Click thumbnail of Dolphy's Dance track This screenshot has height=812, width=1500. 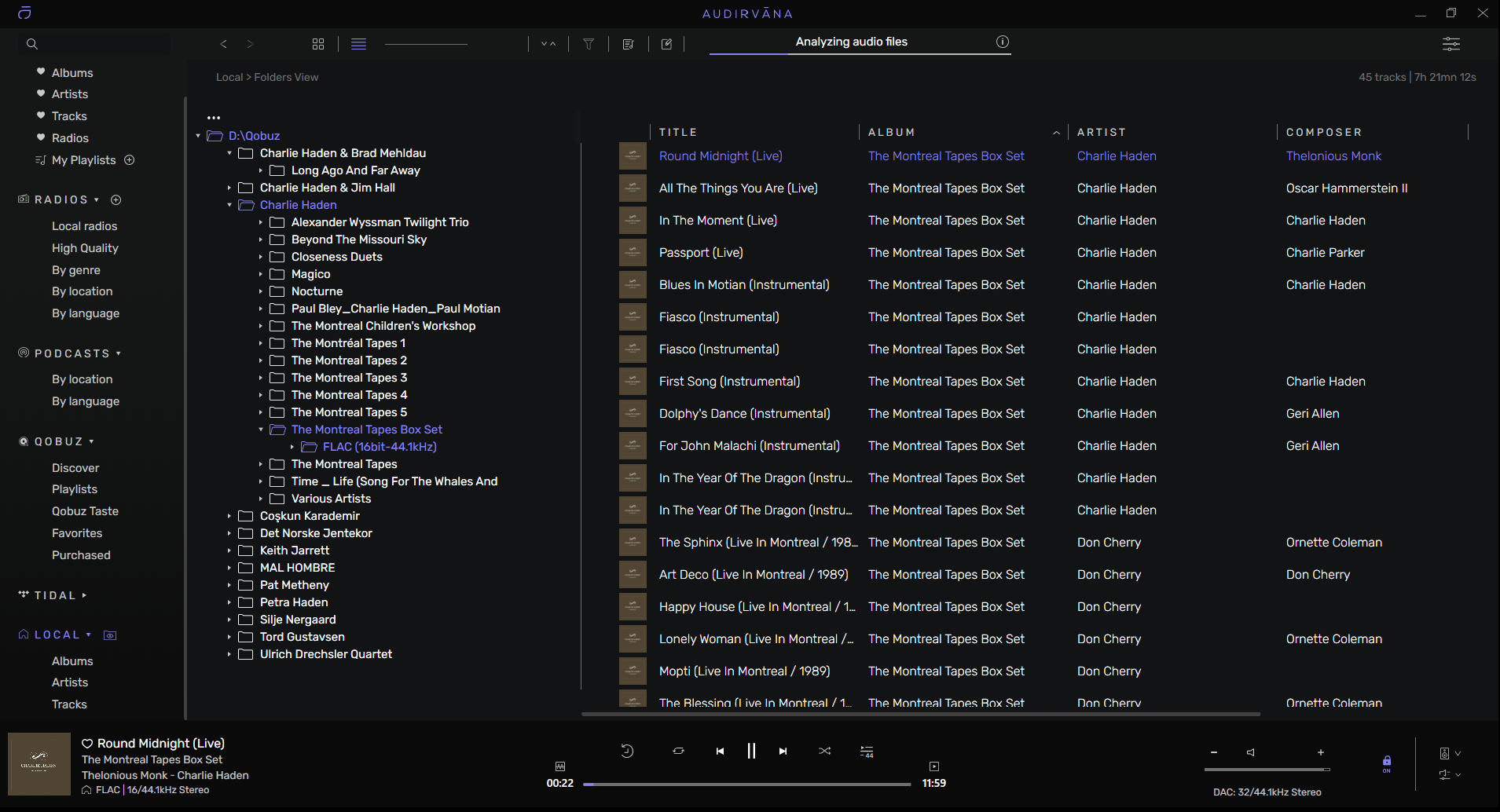633,413
